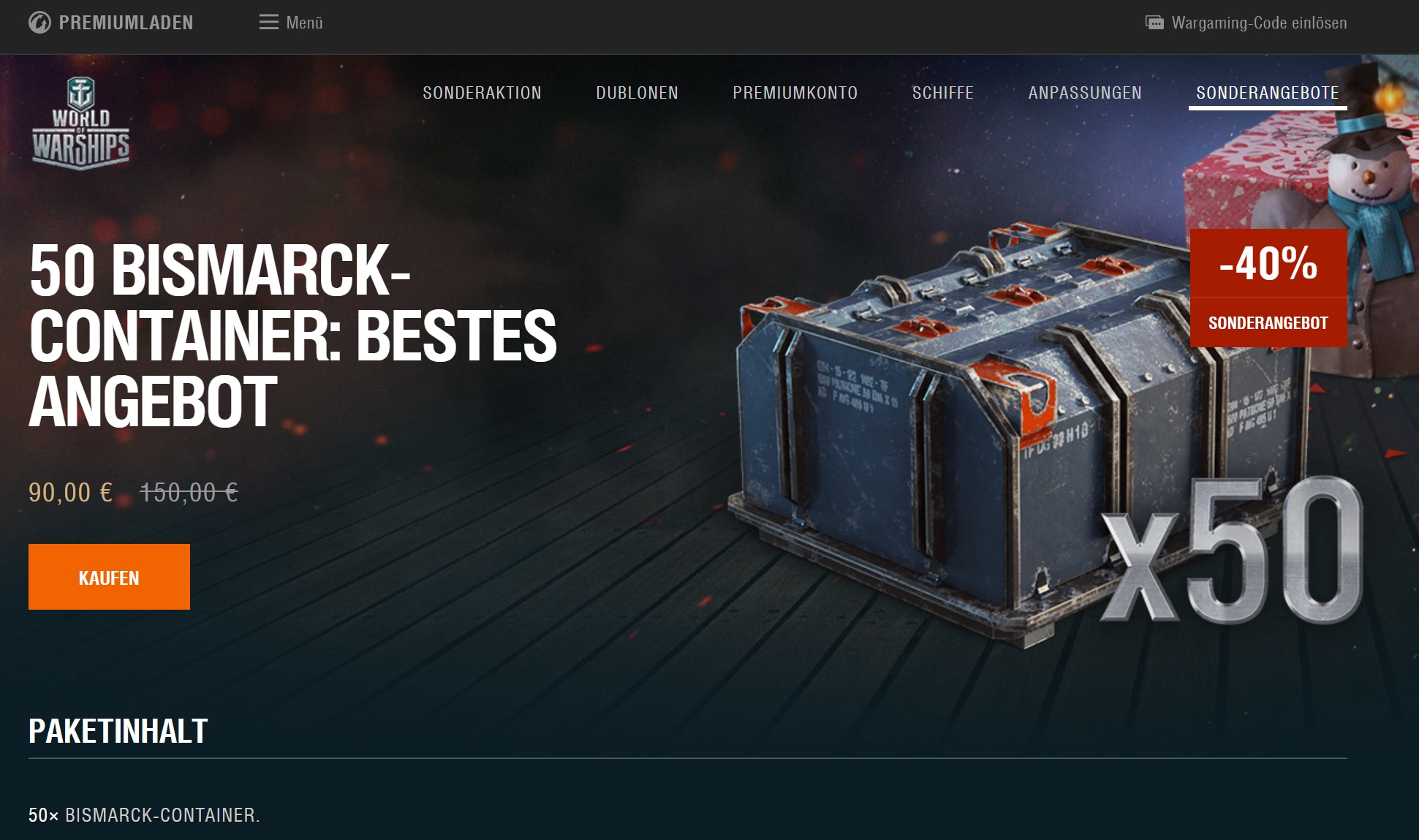Click the Wargaming logo icon beside Premiumladen
Image resolution: width=1419 pixels, height=840 pixels.
pos(39,23)
